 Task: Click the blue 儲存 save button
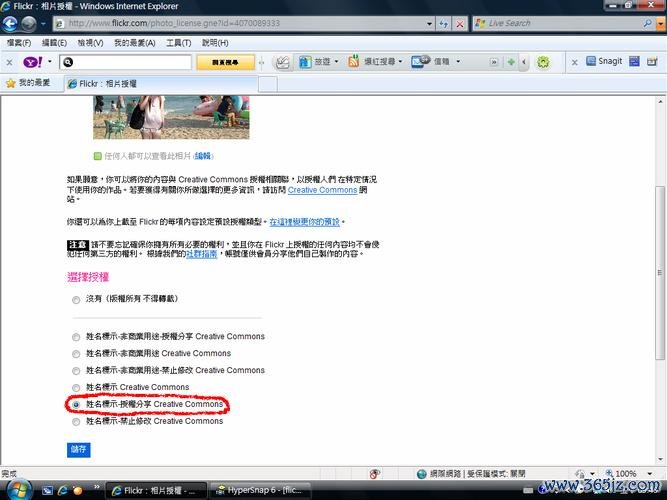(79, 449)
